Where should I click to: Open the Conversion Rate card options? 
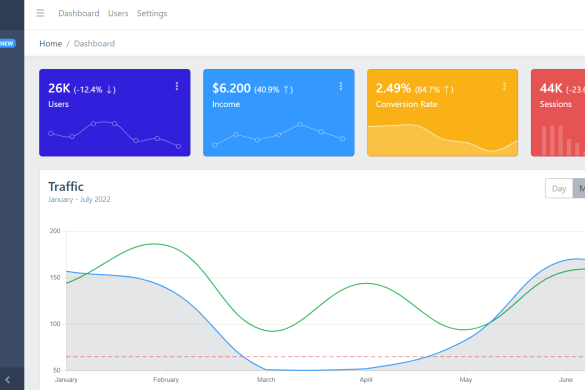pyautogui.click(x=504, y=86)
